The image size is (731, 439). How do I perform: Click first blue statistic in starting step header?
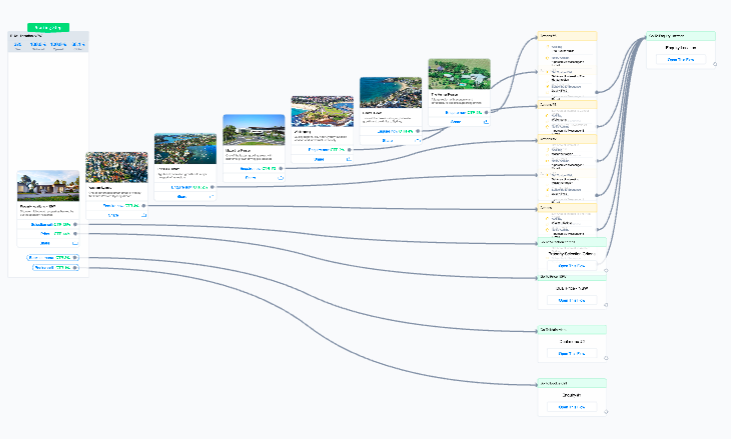coord(18,45)
